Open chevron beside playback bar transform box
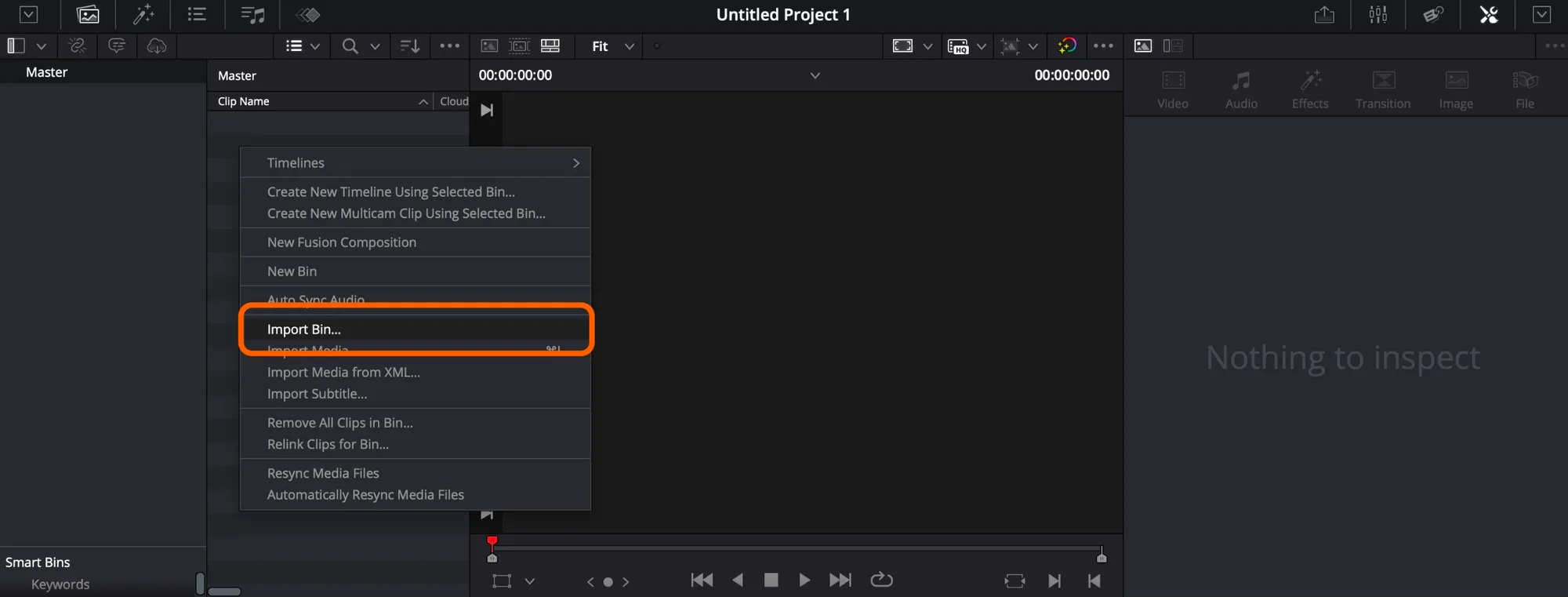This screenshot has height=597, width=1568. 530,581
